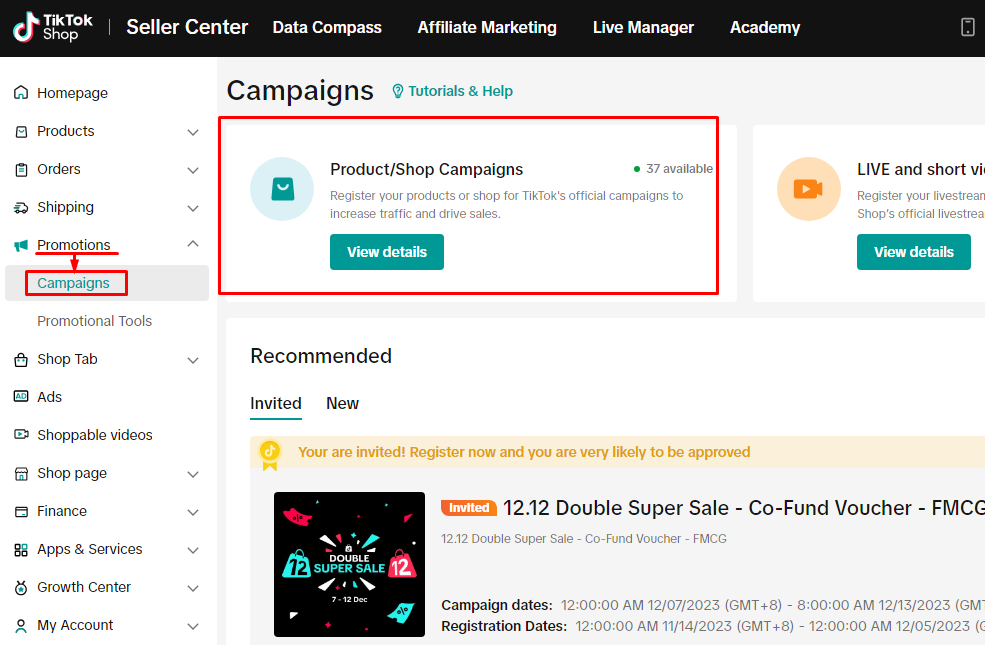The height and width of the screenshot is (645, 985).
Task: Click the Shop Tab bag icon
Action: pos(21,360)
